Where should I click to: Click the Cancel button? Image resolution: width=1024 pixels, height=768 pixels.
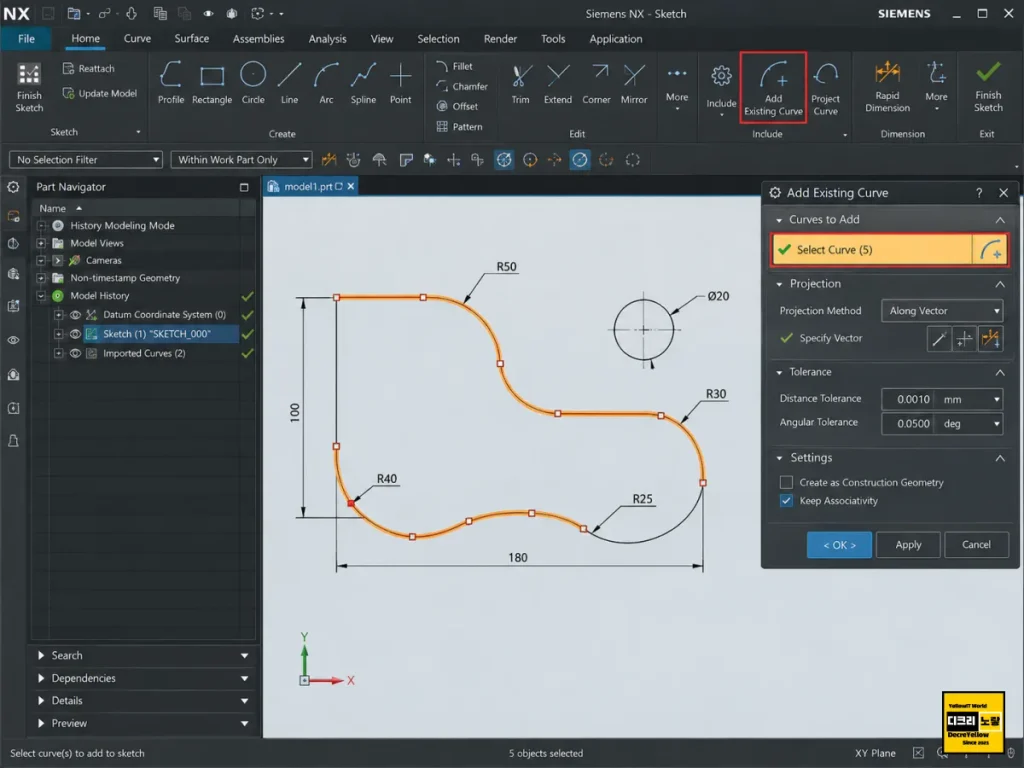point(976,545)
